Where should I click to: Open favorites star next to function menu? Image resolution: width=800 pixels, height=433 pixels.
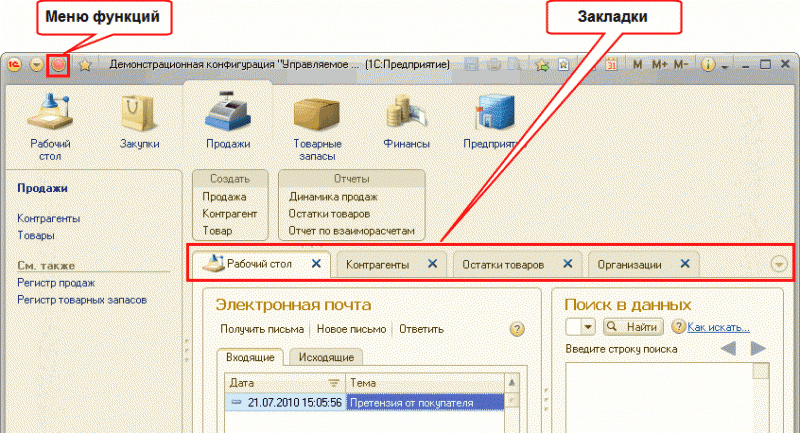coord(85,65)
